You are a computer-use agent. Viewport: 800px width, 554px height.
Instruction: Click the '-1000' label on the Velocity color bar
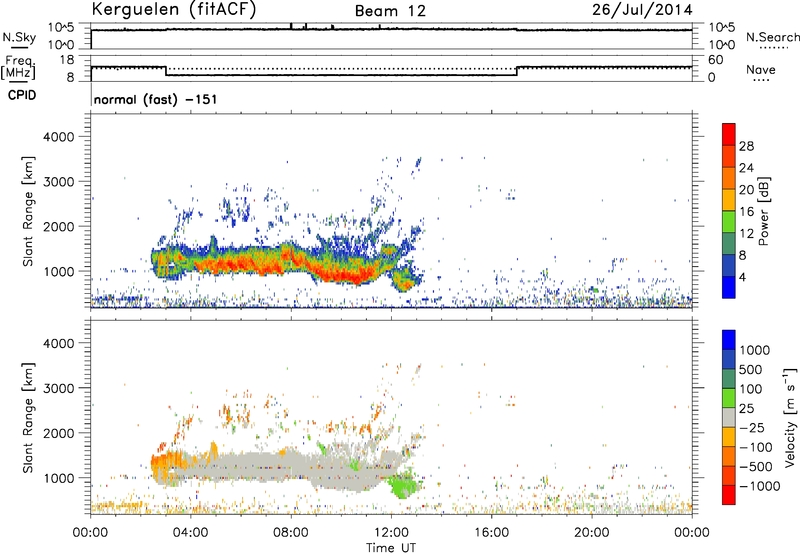point(760,486)
